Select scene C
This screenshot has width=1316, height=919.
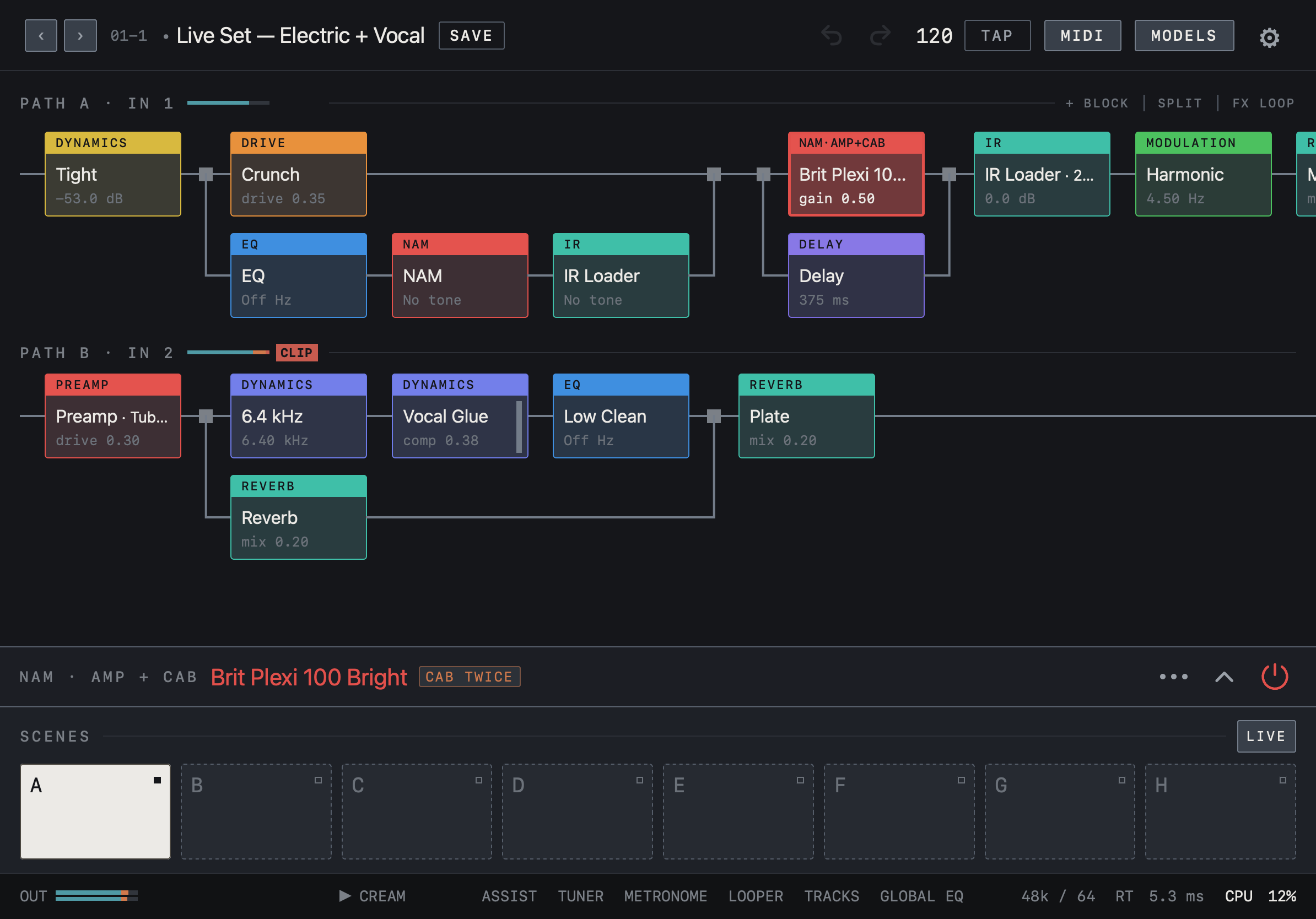coord(417,811)
